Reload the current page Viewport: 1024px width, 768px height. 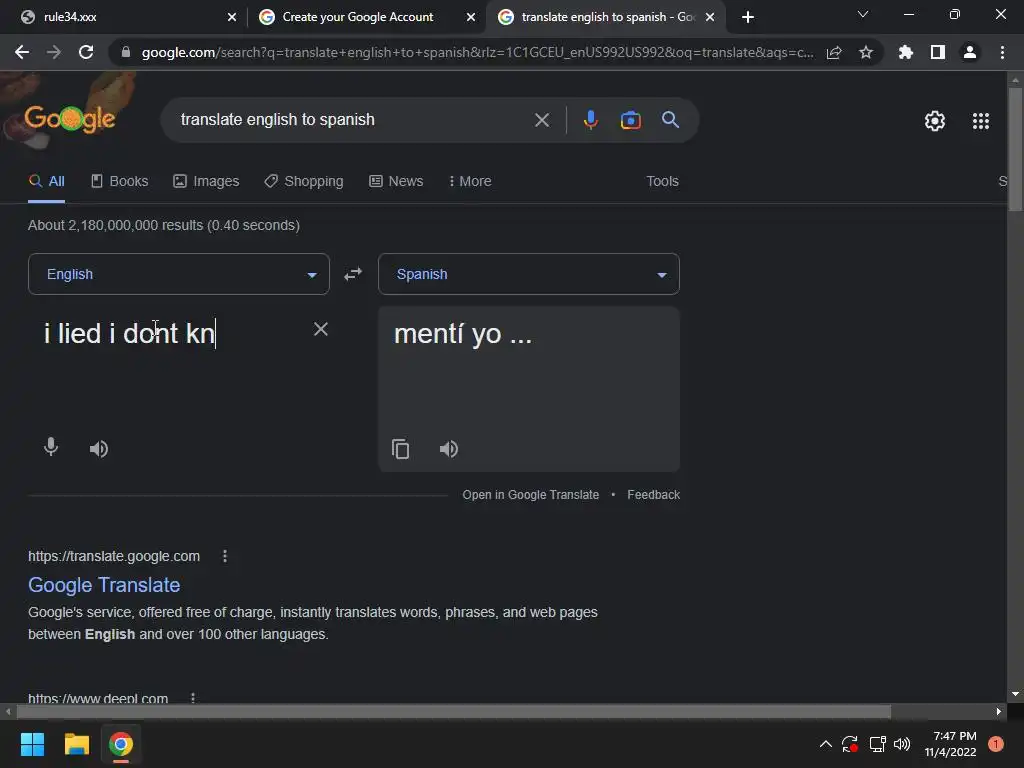pos(86,52)
